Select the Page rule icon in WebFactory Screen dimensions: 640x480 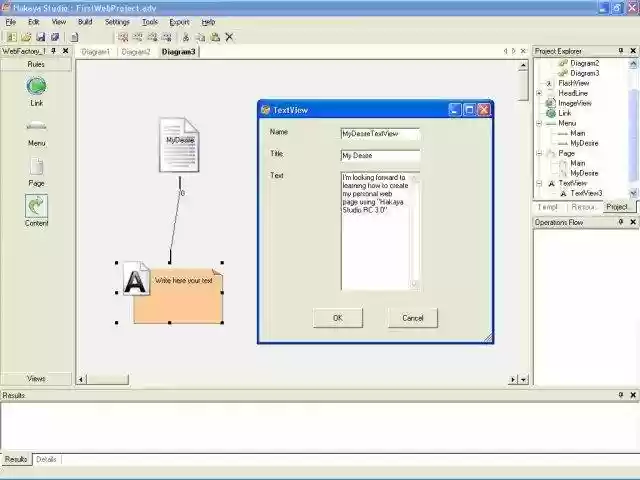36,167
